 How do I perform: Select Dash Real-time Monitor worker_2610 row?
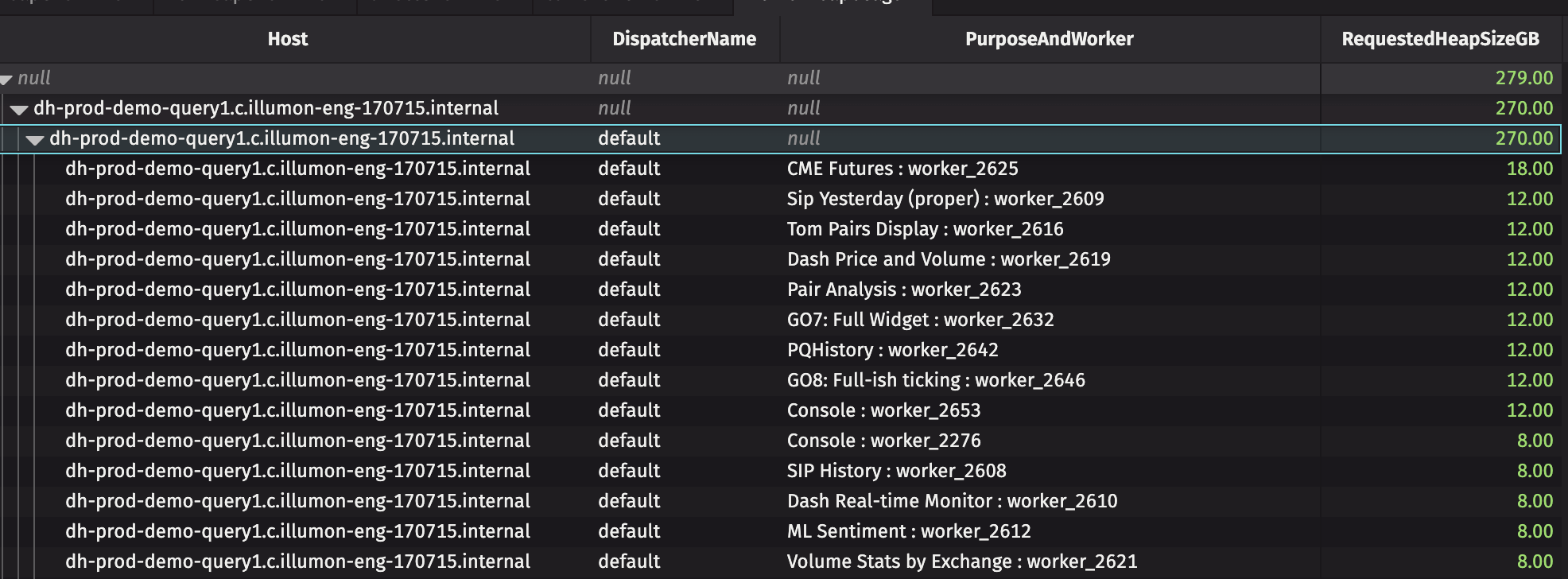[952, 501]
